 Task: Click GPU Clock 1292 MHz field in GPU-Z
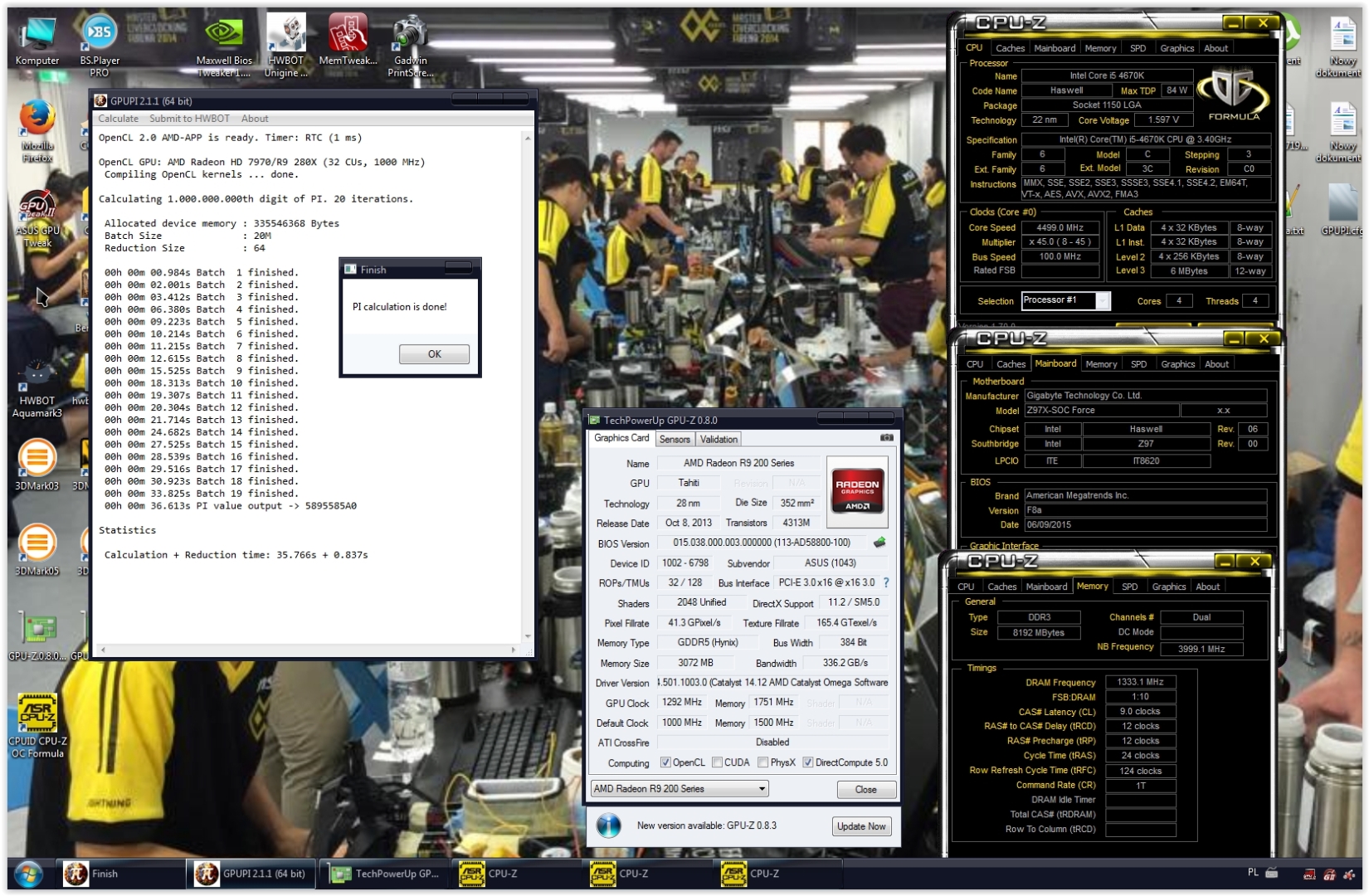click(681, 702)
